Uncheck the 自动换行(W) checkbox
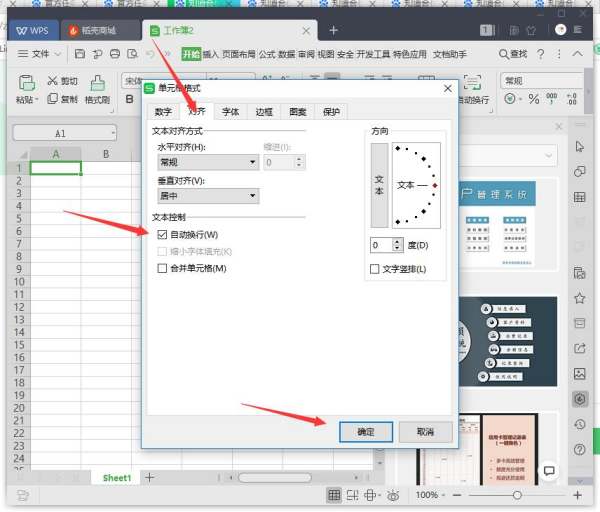 [162, 235]
